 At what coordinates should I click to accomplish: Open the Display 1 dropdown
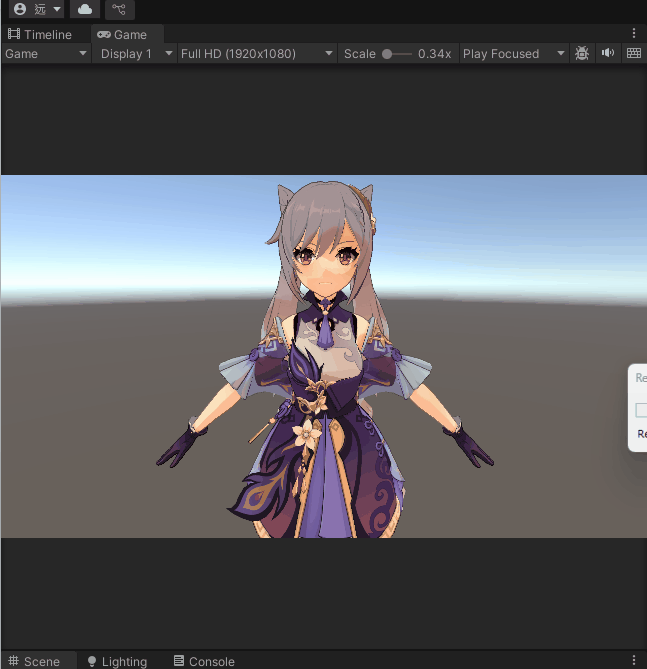[x=136, y=54]
